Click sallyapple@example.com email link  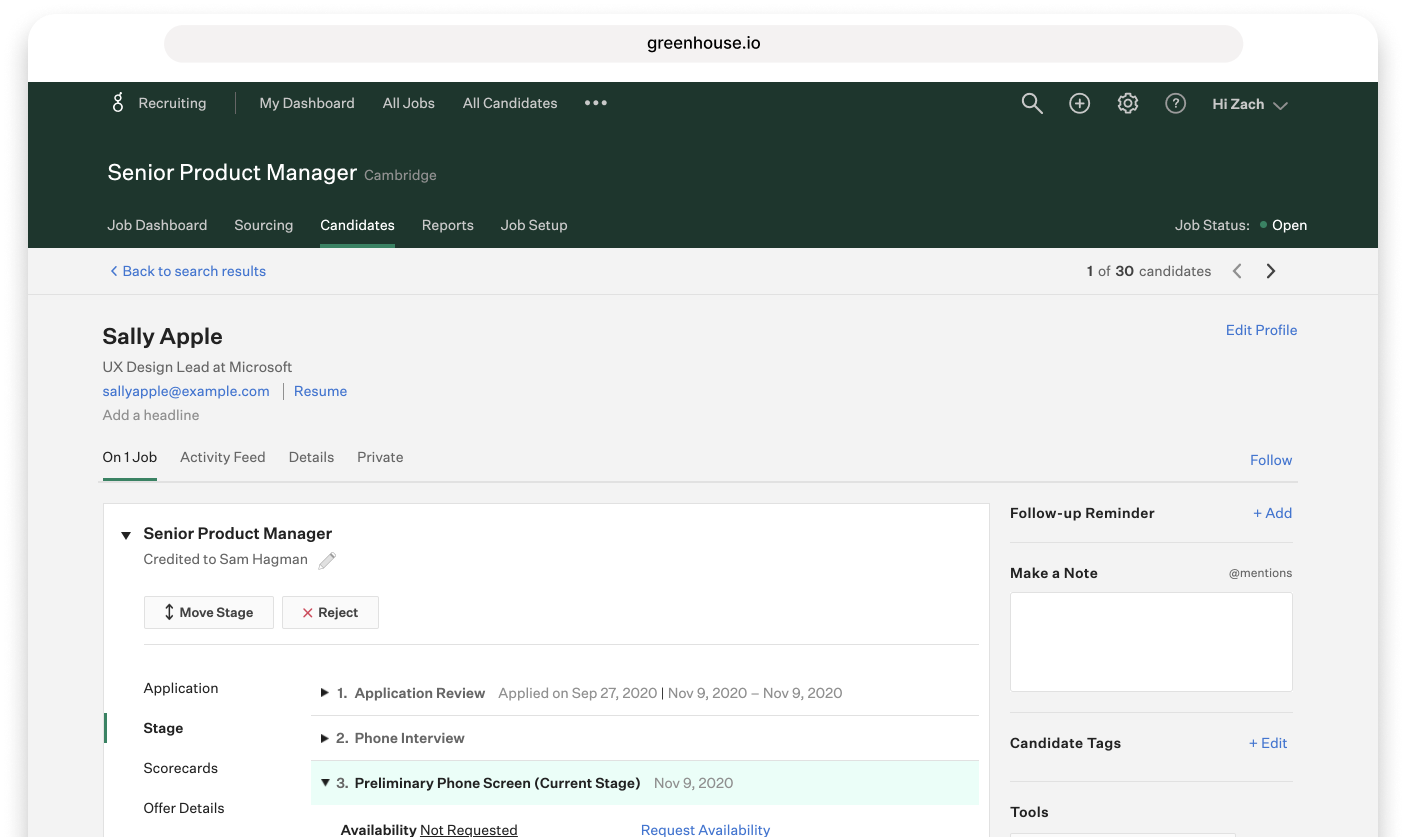[x=186, y=391]
